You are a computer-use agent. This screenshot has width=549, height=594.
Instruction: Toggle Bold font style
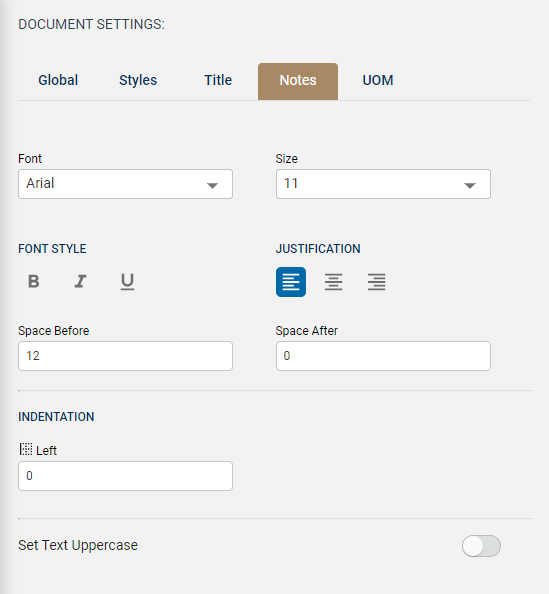[x=34, y=281]
